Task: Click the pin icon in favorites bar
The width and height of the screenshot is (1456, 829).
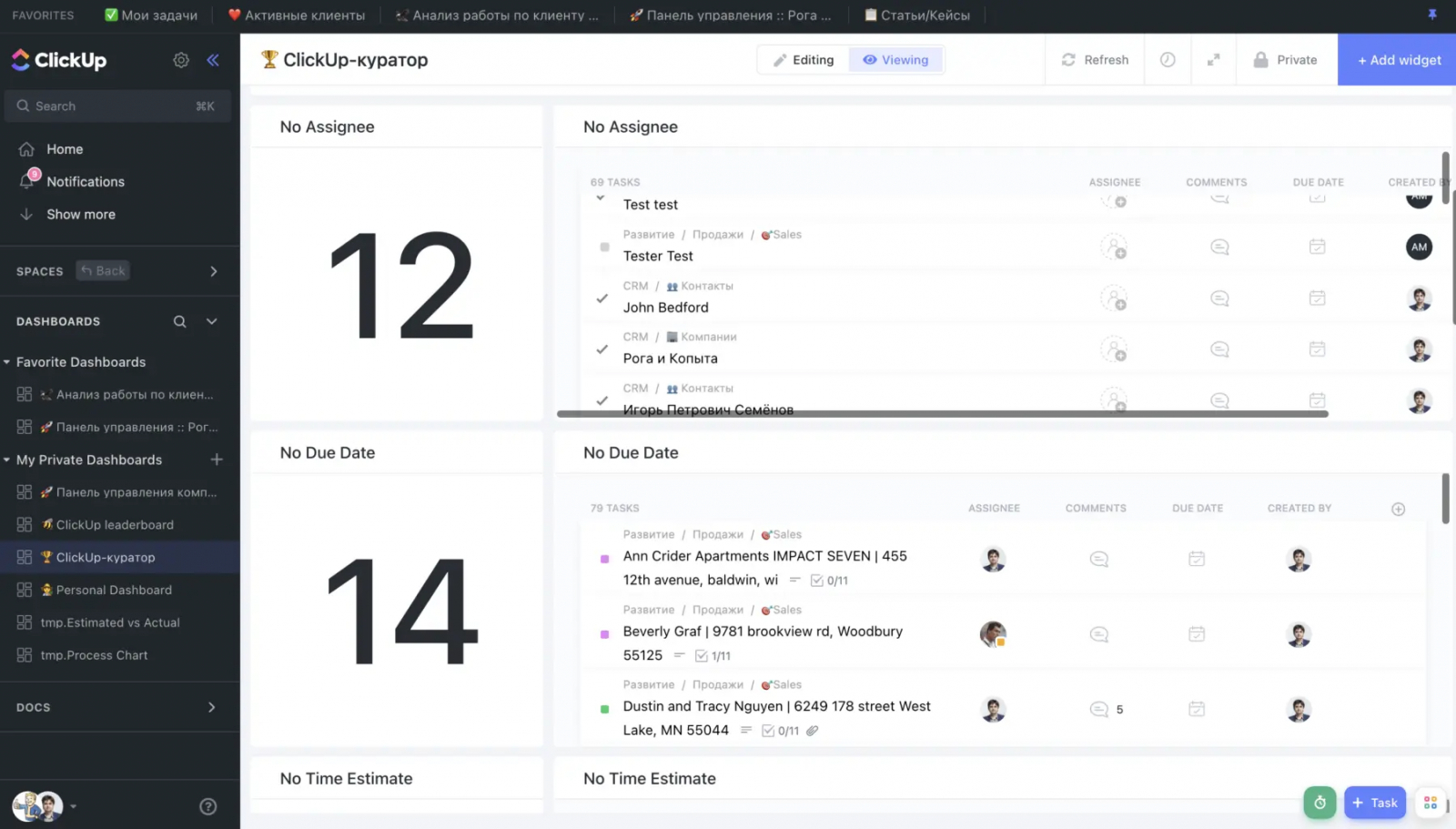Action: (x=1431, y=15)
